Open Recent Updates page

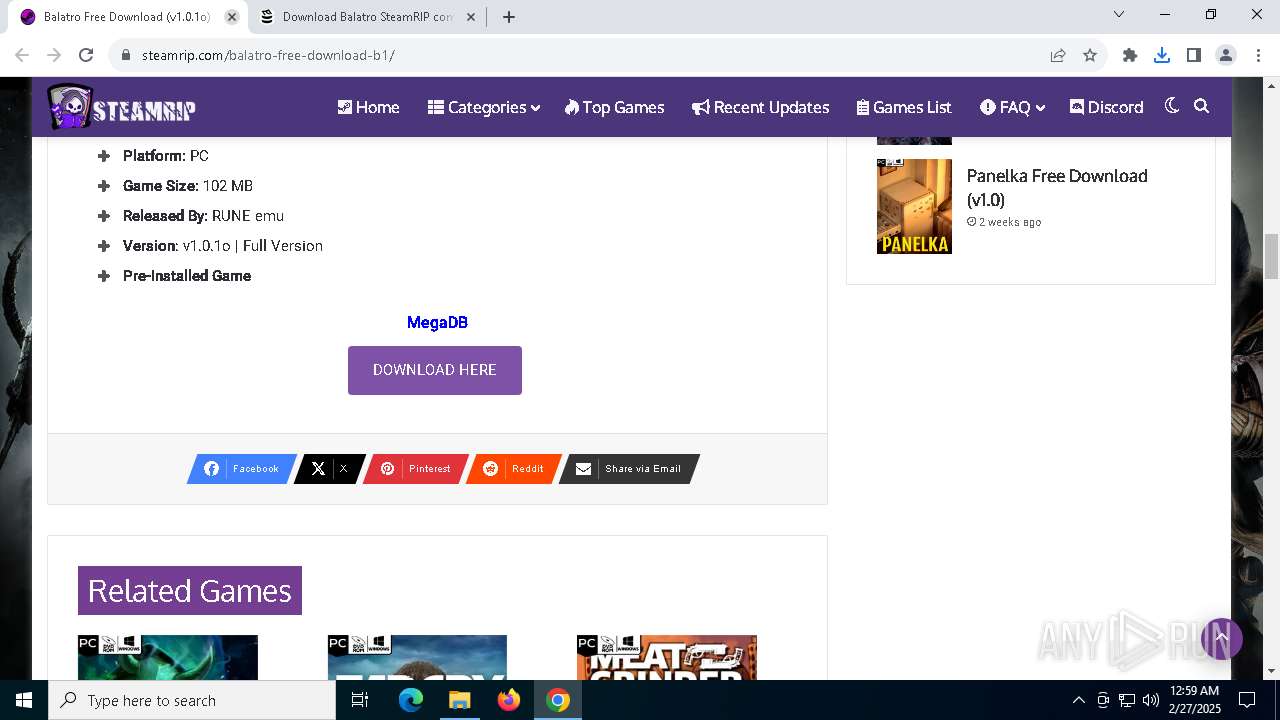[760, 107]
